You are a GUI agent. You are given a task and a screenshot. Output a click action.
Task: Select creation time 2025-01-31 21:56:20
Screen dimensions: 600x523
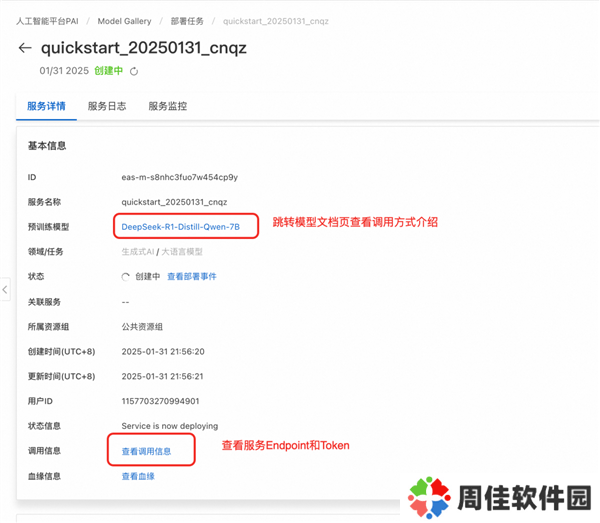(x=163, y=352)
